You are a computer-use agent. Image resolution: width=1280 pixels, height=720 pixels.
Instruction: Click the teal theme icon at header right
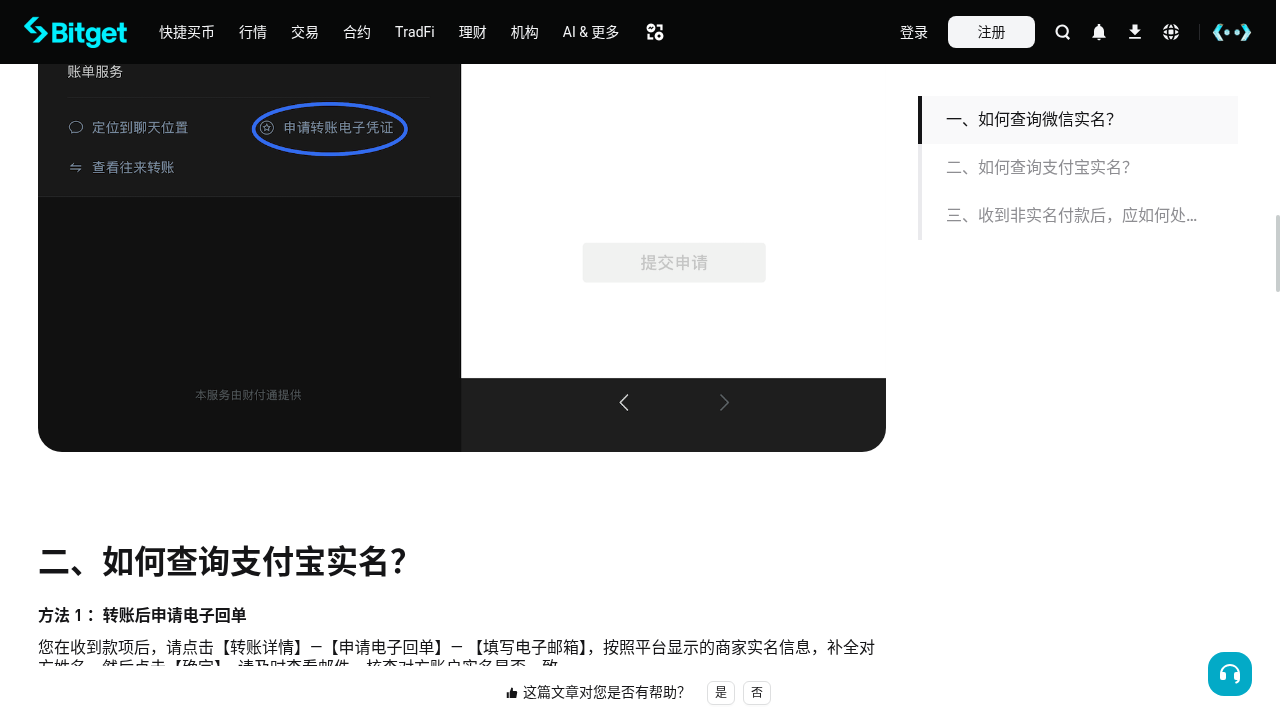[1232, 32]
